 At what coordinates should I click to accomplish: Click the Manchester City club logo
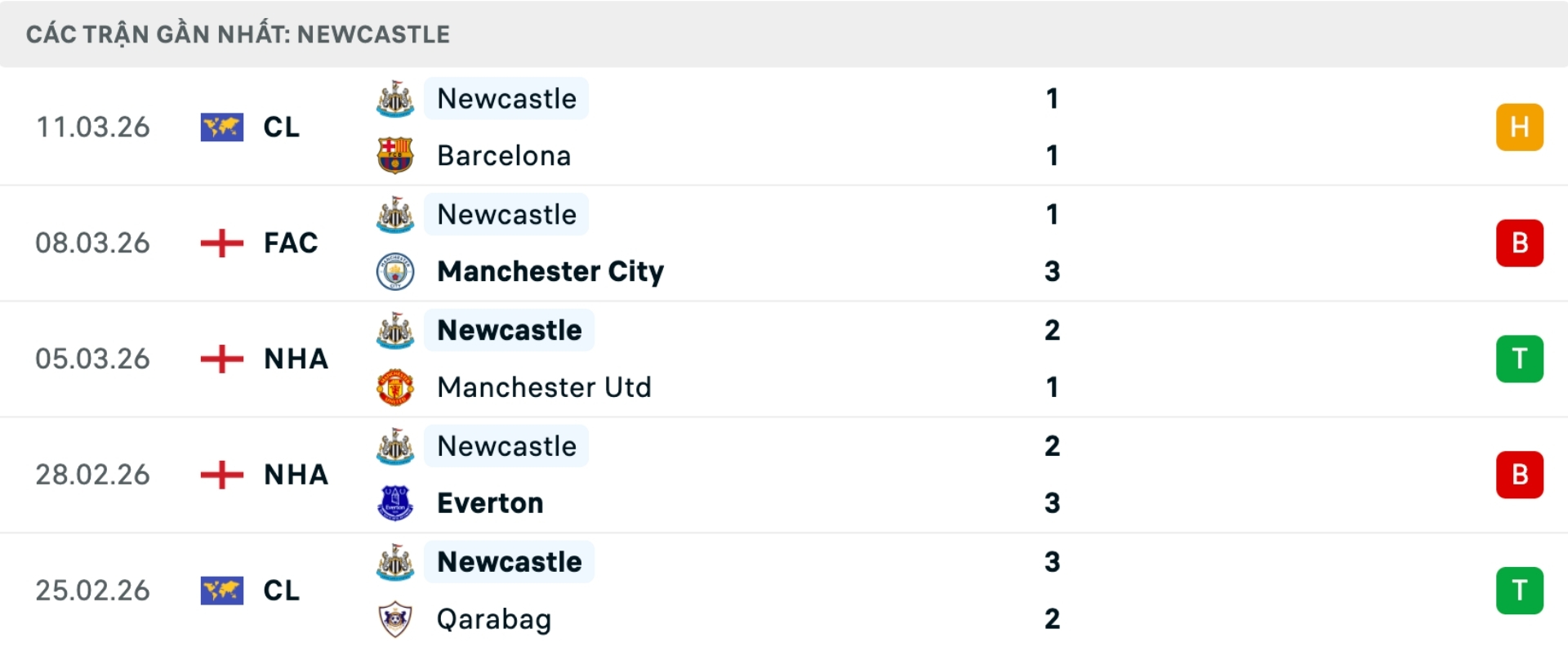(394, 272)
